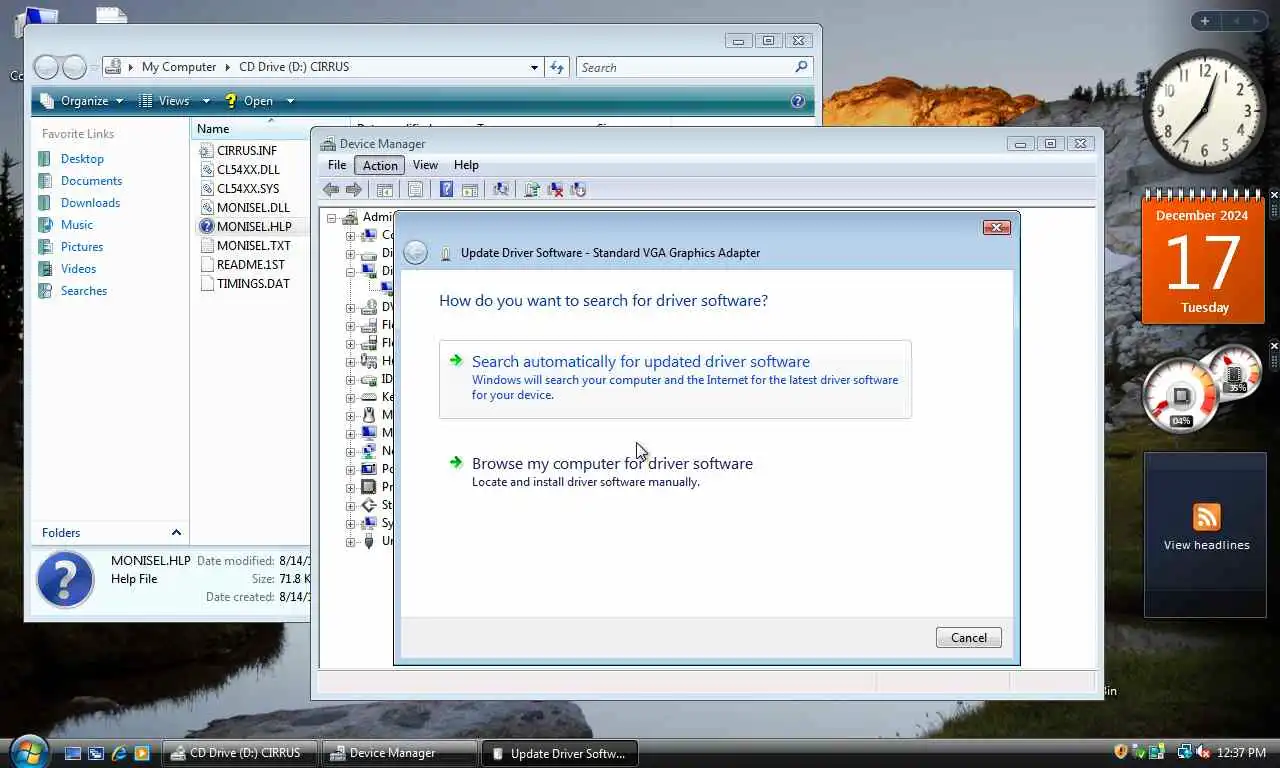
Task: Open Views dropdown arrow in Explorer
Action: [x=206, y=101]
